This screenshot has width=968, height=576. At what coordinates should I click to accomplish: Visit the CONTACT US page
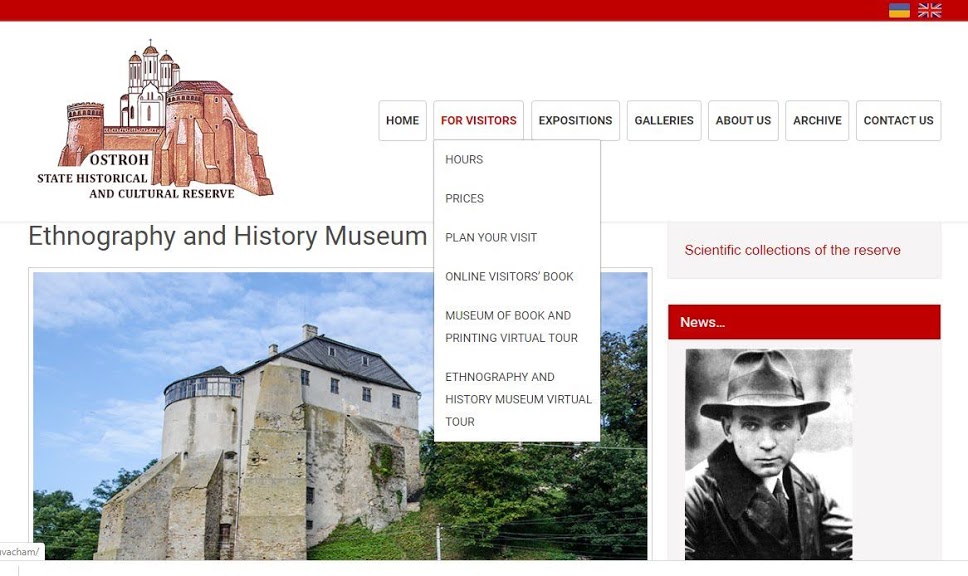898,120
